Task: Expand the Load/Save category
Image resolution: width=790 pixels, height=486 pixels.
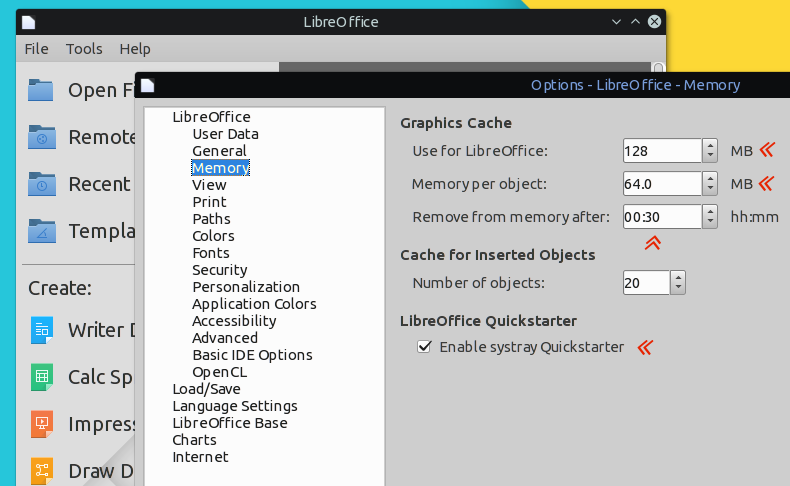Action: [206, 389]
